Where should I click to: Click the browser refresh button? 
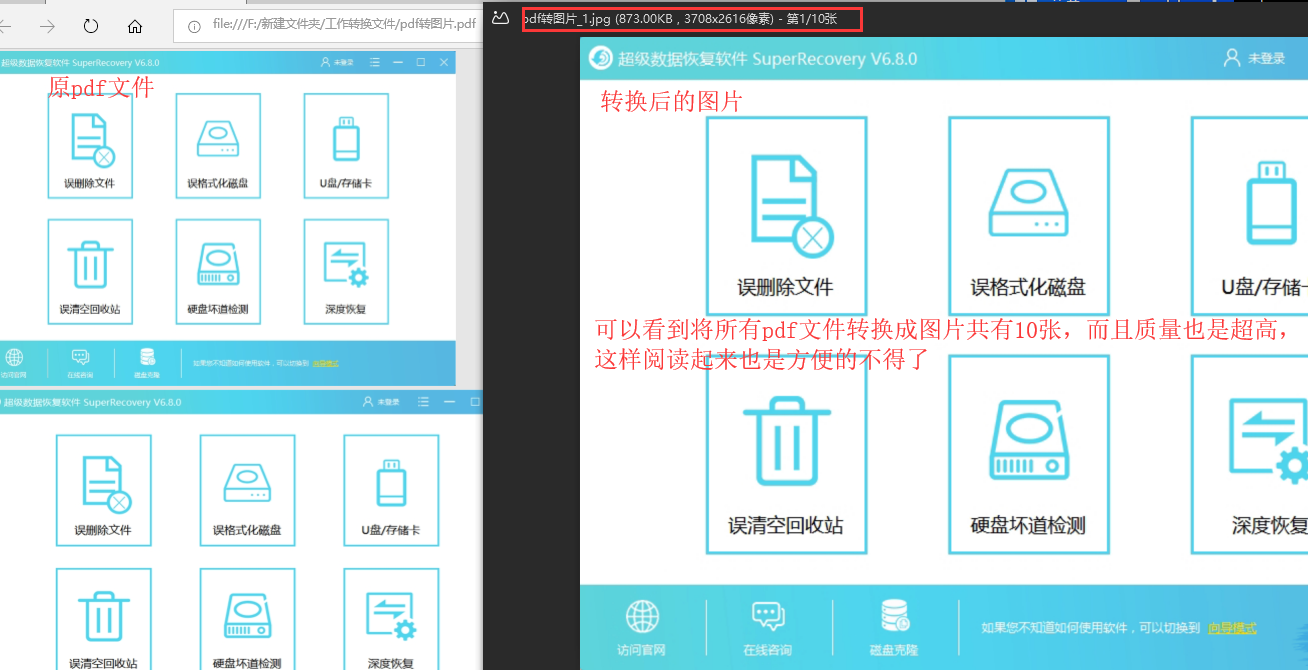(x=91, y=26)
